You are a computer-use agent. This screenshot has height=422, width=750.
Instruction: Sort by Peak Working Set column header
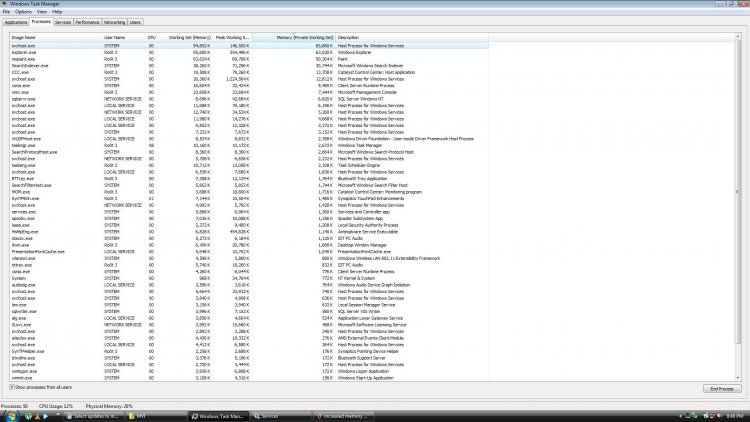click(232, 37)
